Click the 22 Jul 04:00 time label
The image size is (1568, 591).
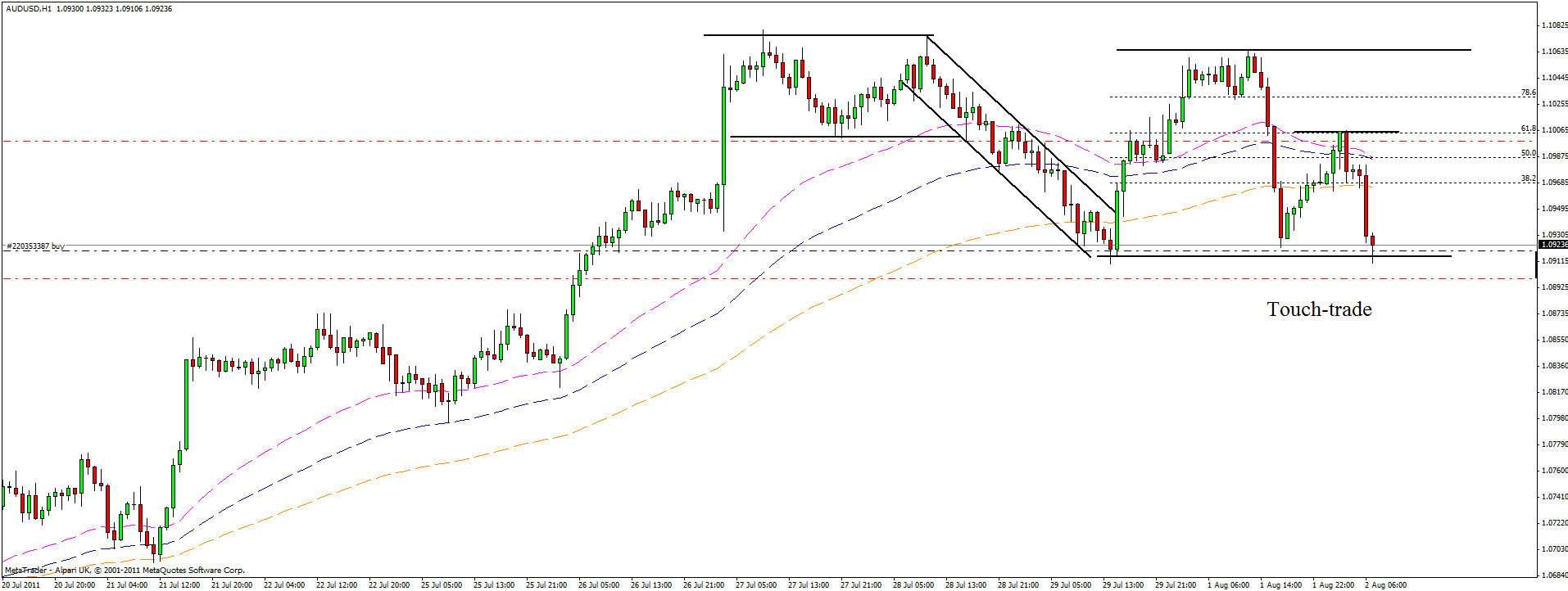tap(283, 584)
